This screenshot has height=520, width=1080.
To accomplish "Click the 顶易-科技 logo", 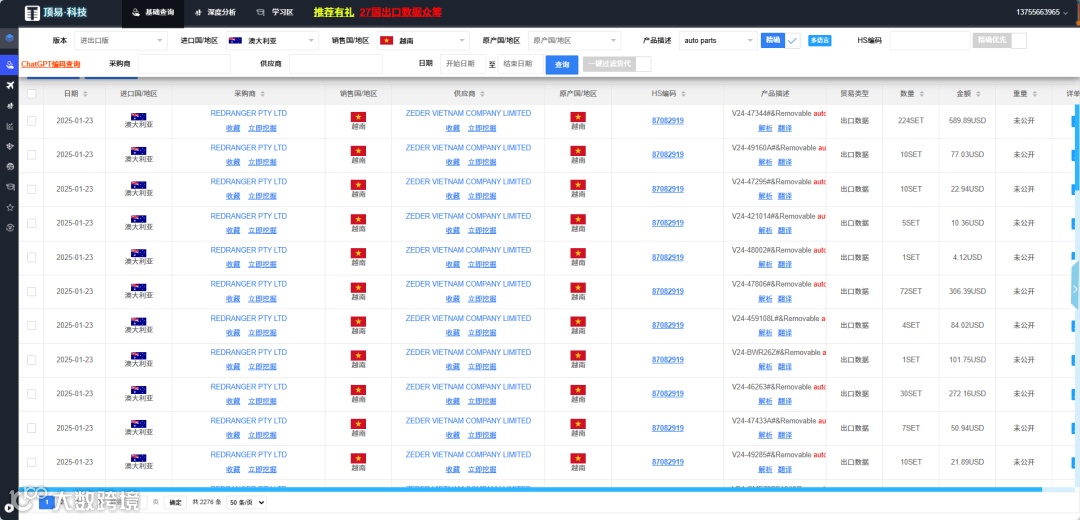I will pos(56,12).
